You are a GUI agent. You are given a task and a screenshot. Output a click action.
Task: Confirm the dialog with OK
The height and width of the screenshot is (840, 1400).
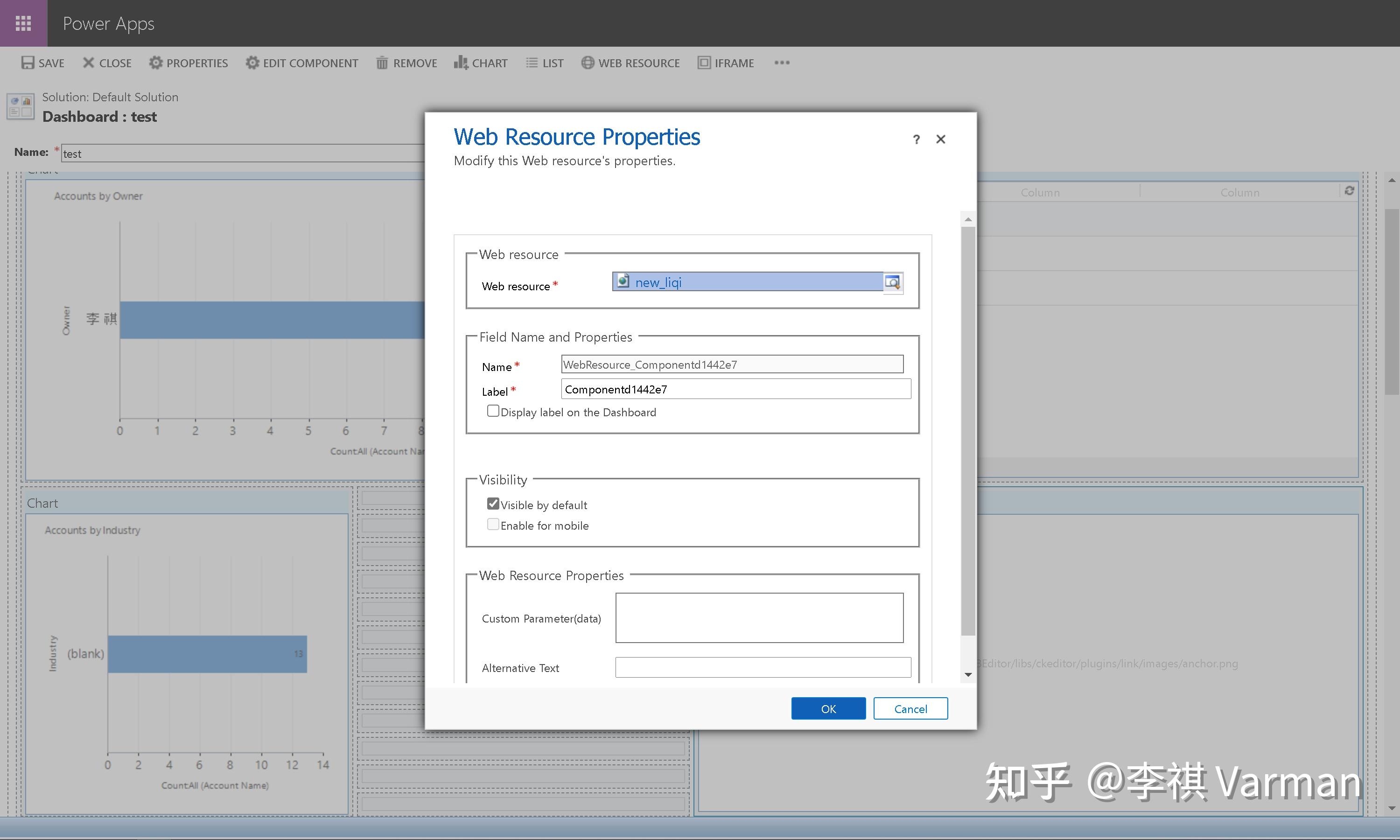pos(828,709)
